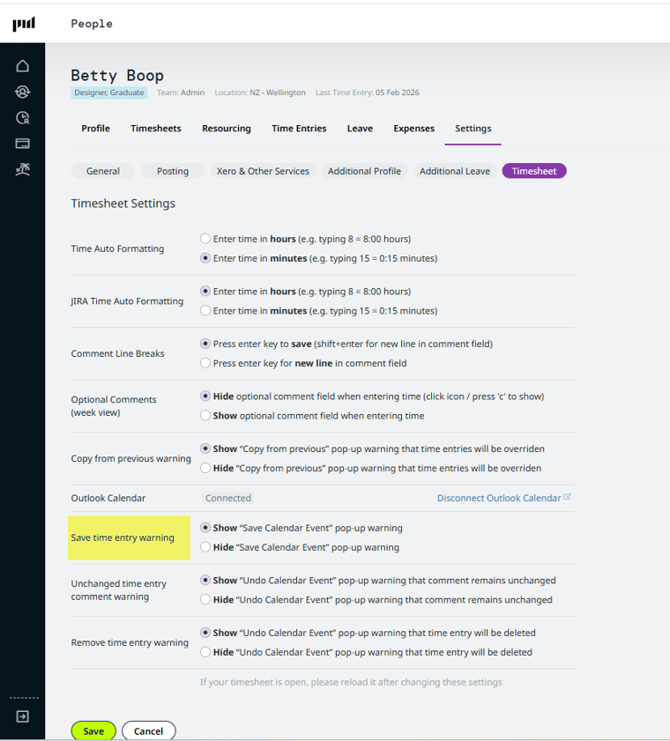
Task: Select JIRA time formatting in minutes
Action: coord(205,311)
